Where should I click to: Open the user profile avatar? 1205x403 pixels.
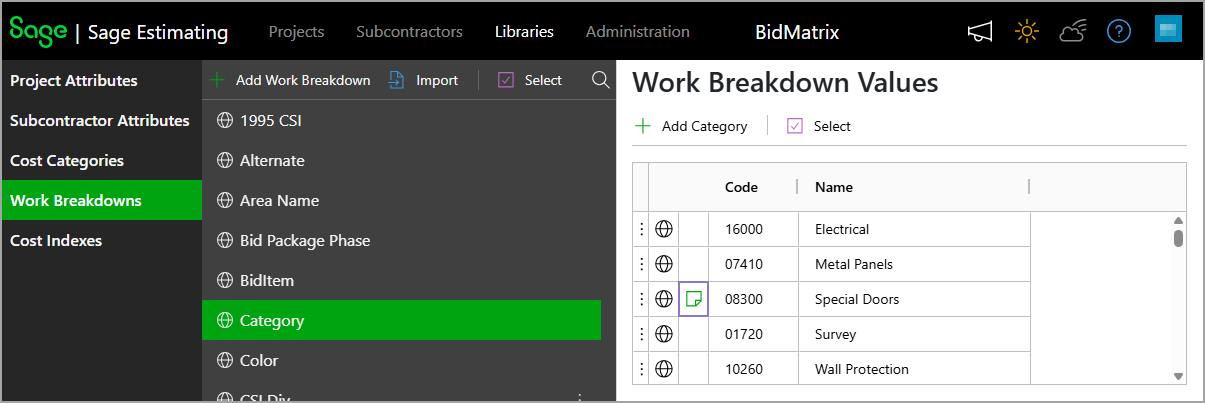click(1168, 30)
